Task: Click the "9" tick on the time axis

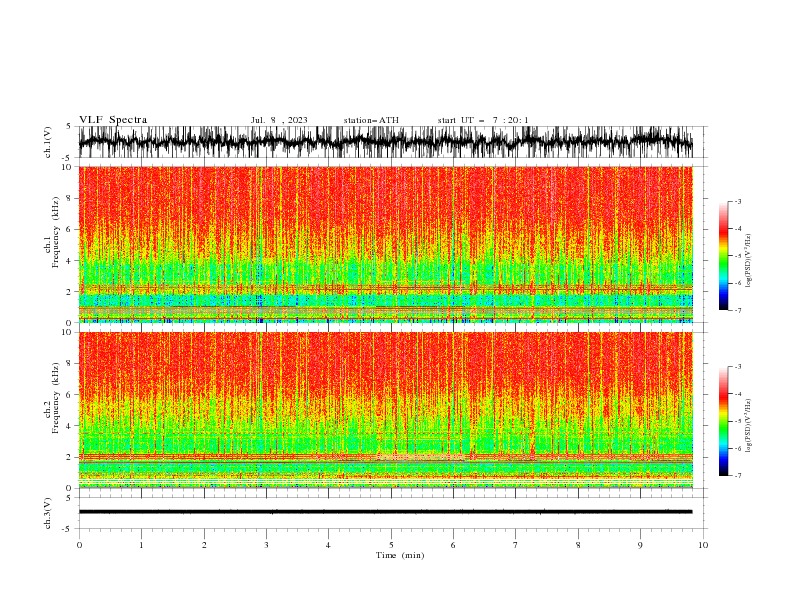Action: [x=640, y=545]
